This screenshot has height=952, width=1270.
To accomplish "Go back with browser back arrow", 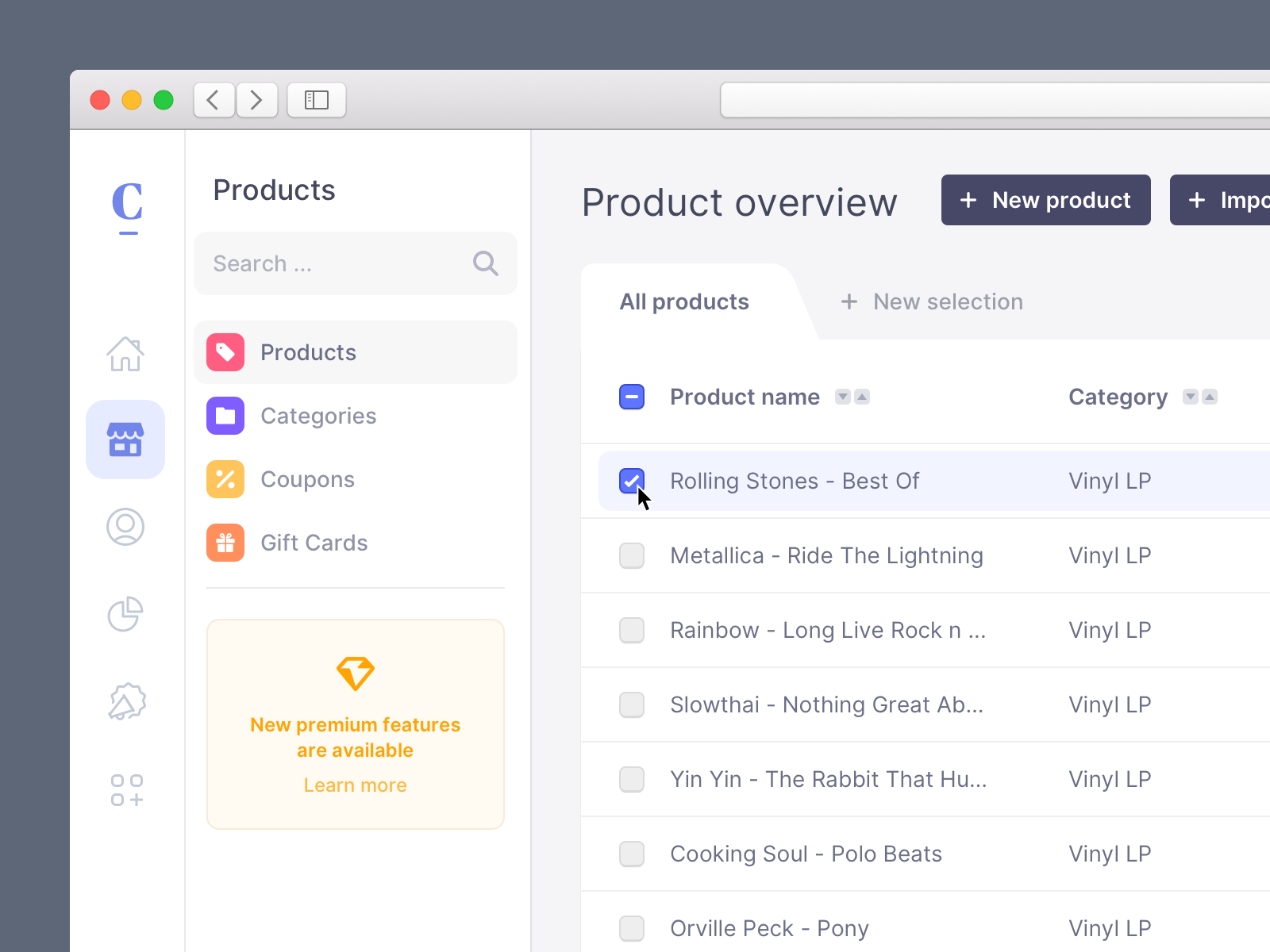I will [214, 100].
